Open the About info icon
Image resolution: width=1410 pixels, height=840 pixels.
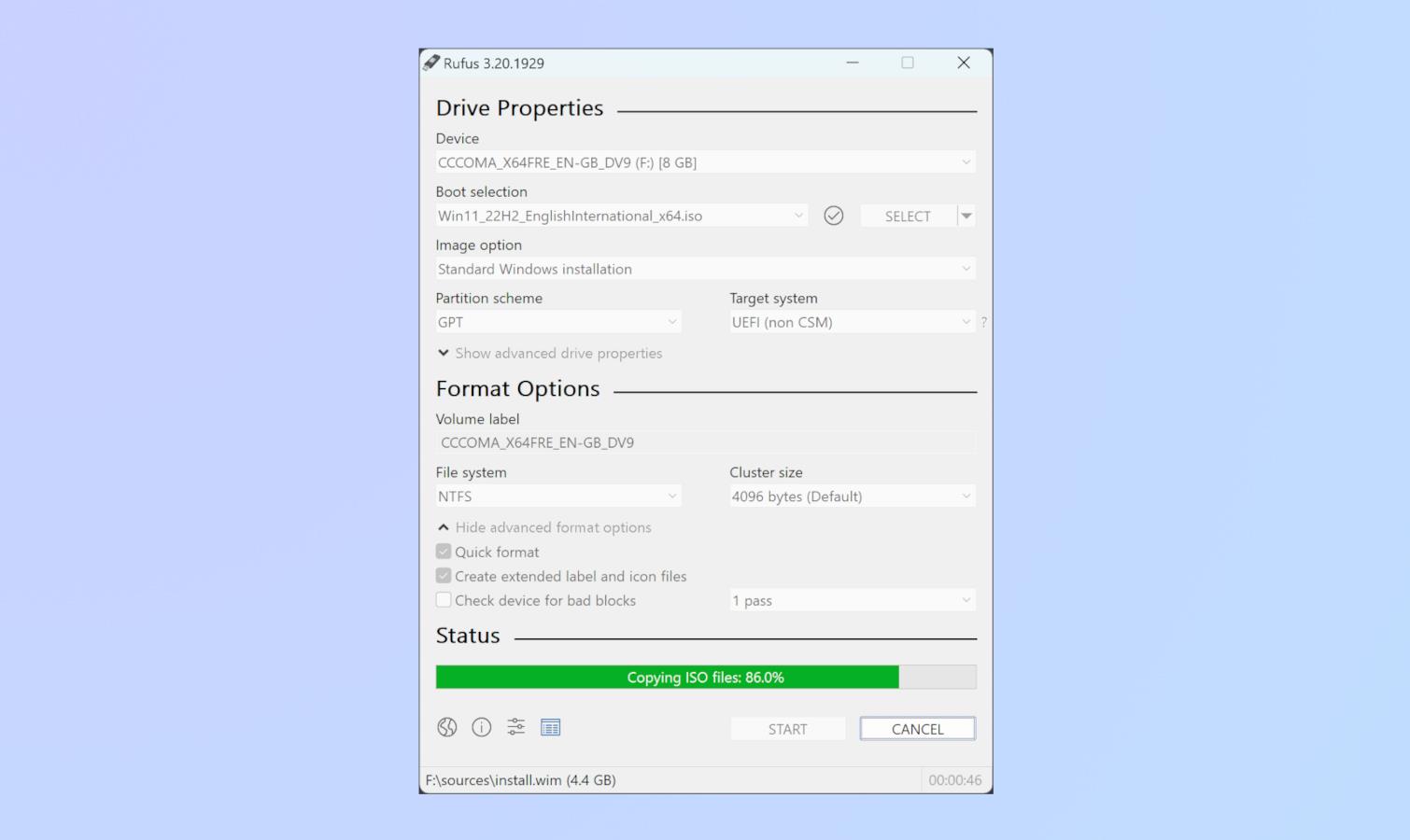(482, 727)
